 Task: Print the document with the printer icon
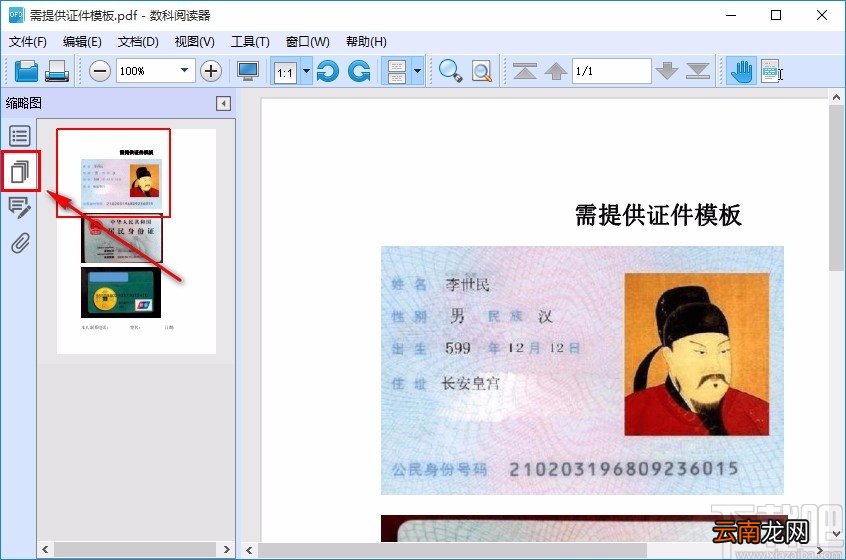pyautogui.click(x=57, y=71)
